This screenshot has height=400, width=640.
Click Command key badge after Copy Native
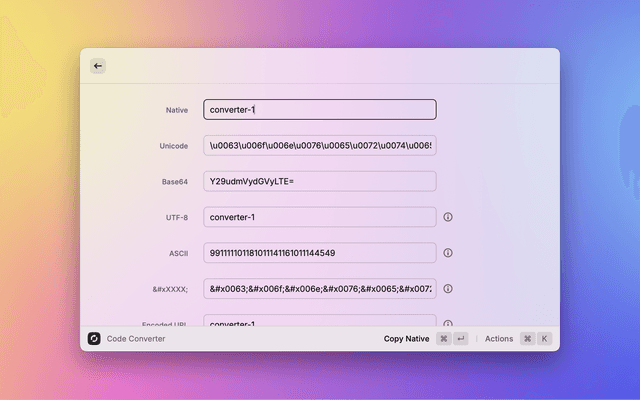point(443,339)
